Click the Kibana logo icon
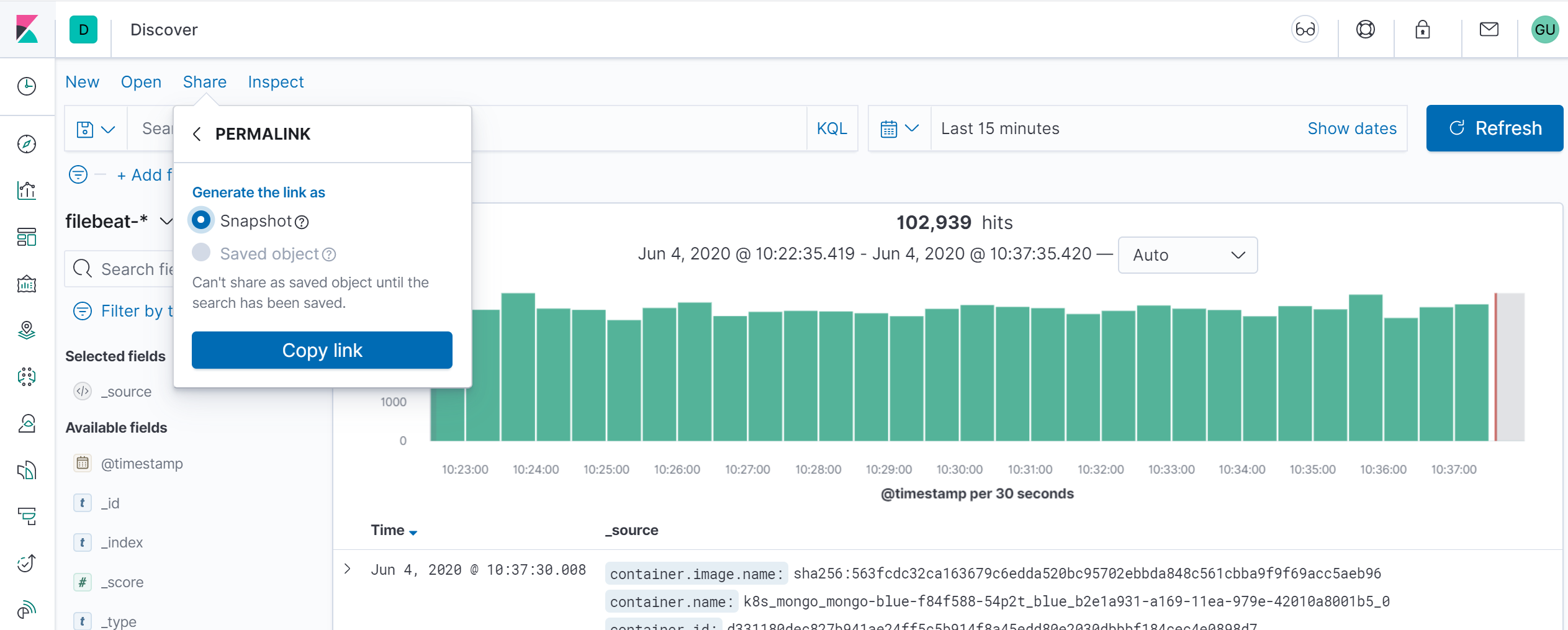The image size is (1568, 630). tap(27, 29)
